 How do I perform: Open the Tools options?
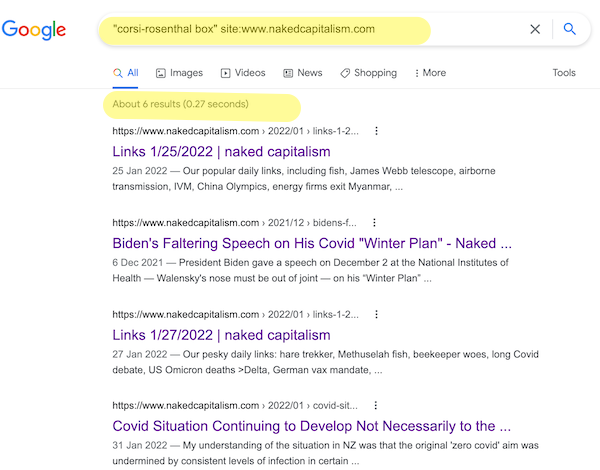pyautogui.click(x=564, y=73)
